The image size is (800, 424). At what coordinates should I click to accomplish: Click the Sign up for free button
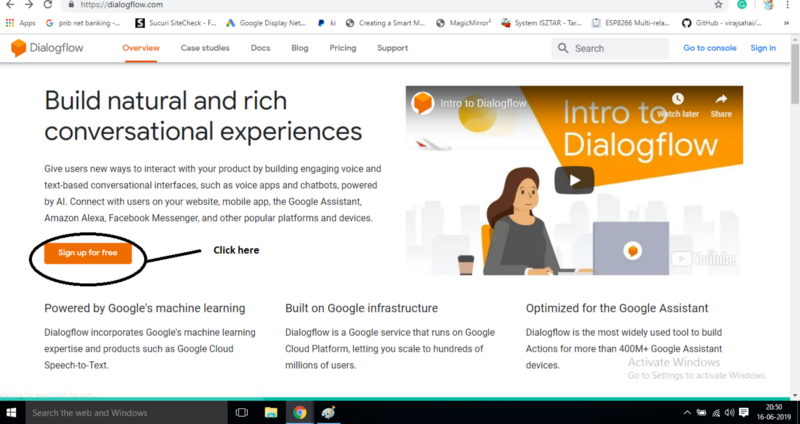coord(88,253)
